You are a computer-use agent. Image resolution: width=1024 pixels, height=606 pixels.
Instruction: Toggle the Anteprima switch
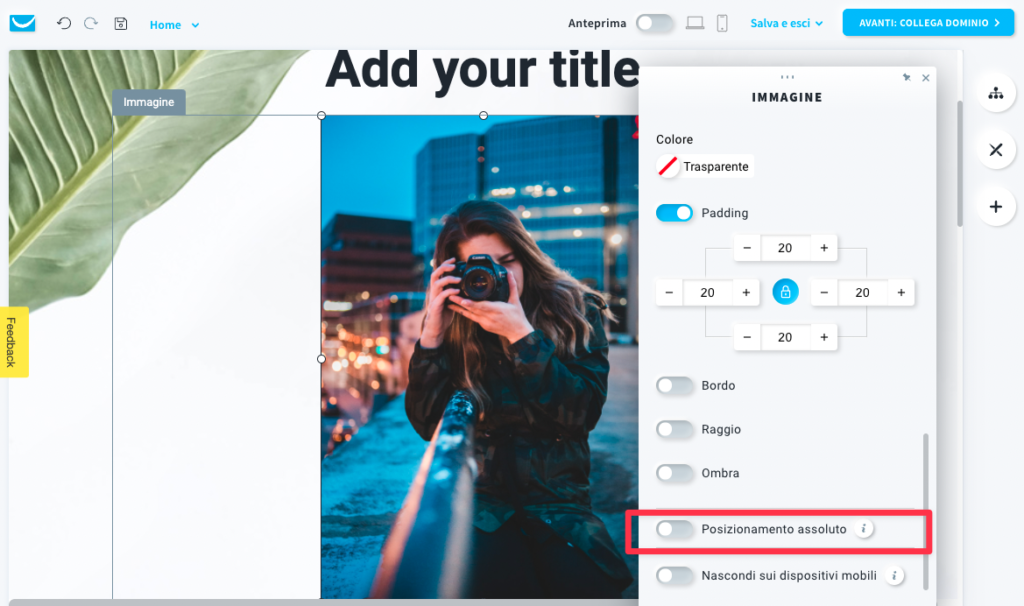[x=654, y=24]
